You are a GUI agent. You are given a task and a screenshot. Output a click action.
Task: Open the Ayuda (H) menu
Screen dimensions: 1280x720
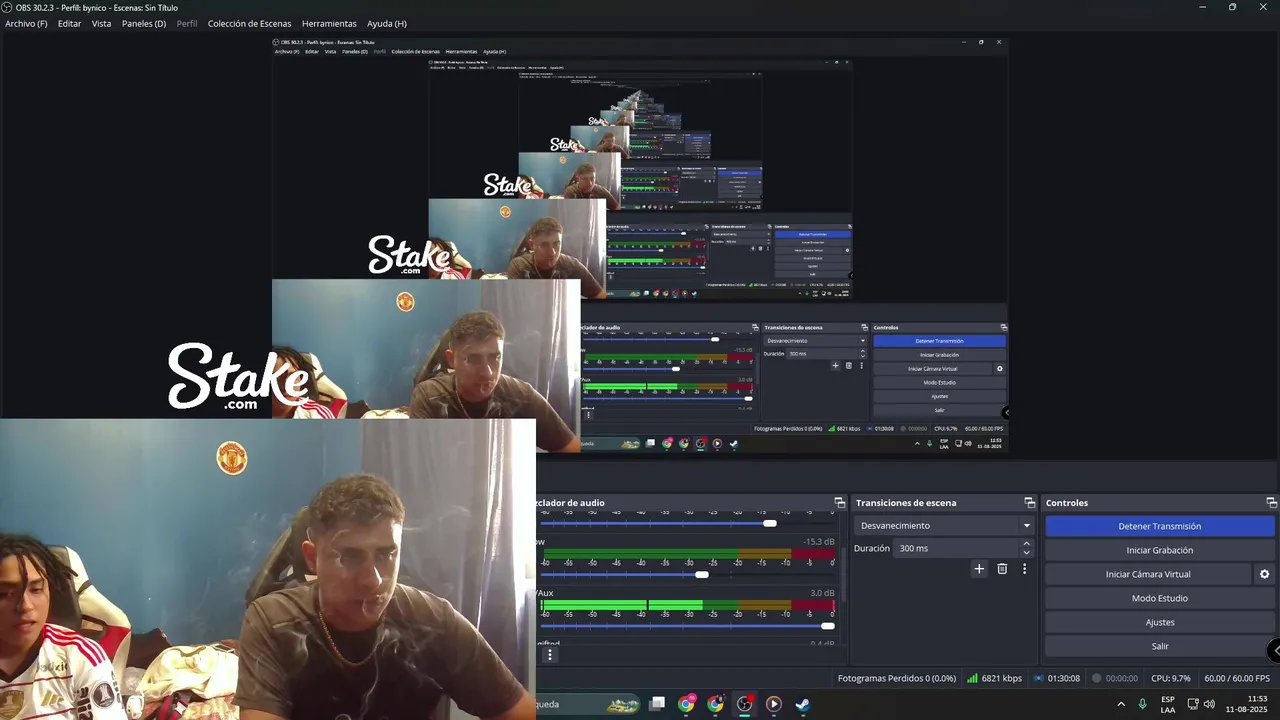[x=386, y=23]
